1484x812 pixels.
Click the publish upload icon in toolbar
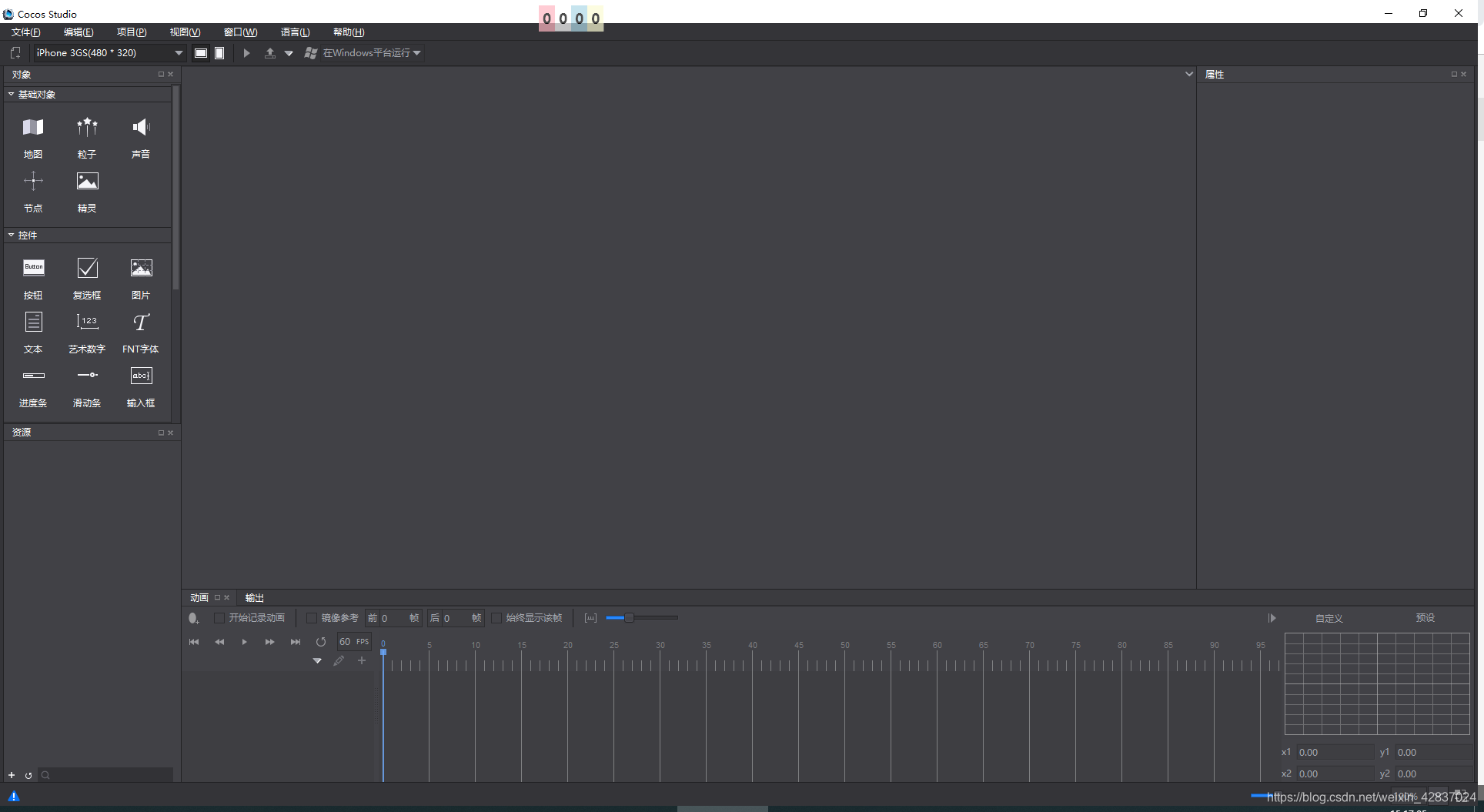click(x=270, y=53)
